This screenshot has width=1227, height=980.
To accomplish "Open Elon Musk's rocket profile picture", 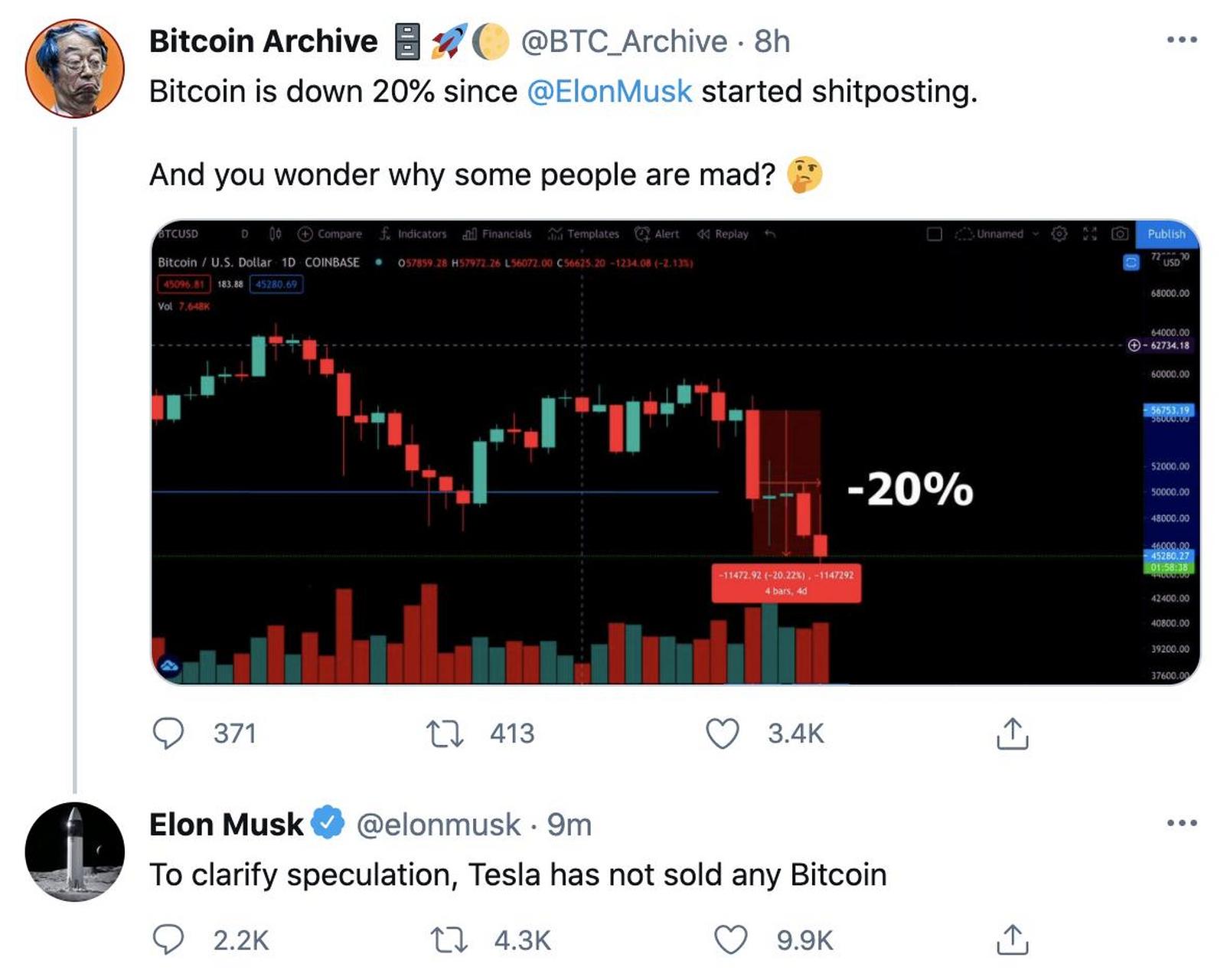I will click(75, 851).
